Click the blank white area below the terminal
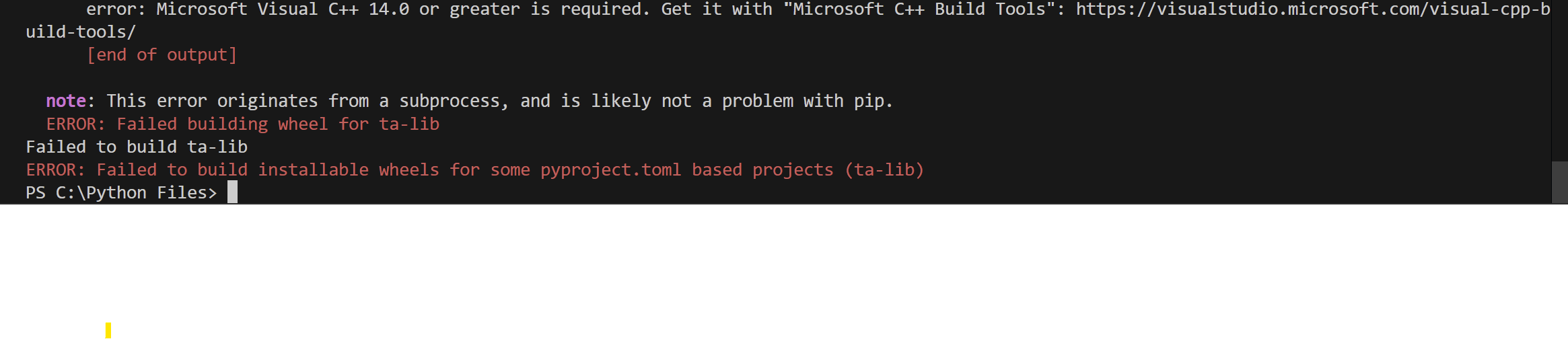 coord(784,272)
